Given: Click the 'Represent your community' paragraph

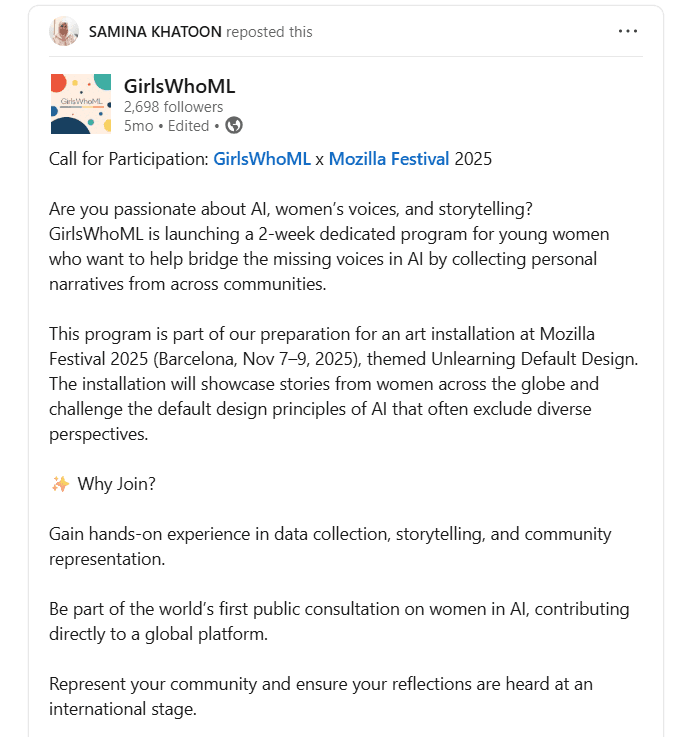Looking at the screenshot, I should click(x=320, y=696).
